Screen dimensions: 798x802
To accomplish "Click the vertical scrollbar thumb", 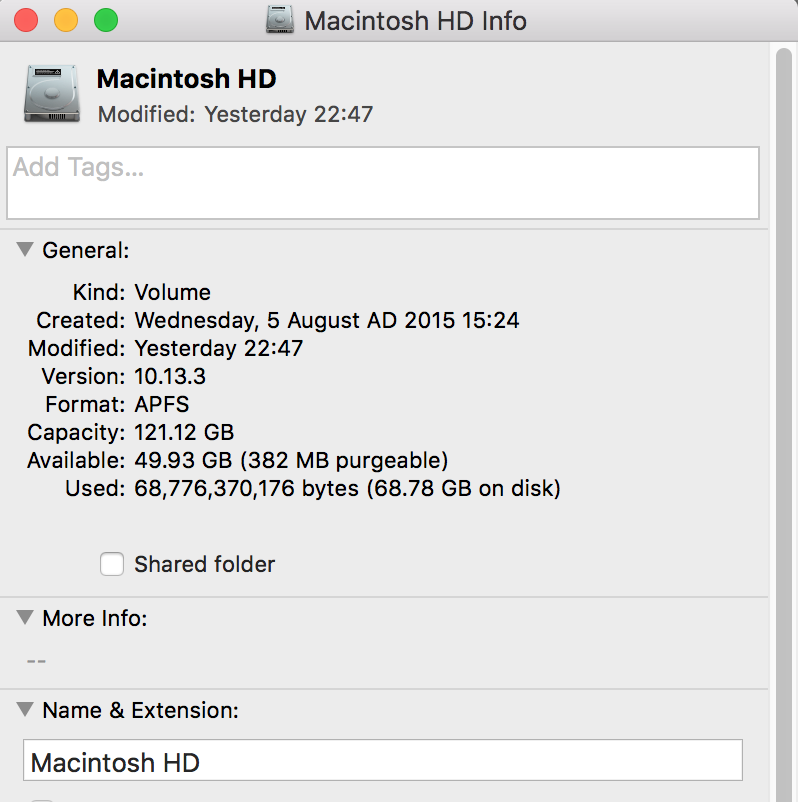I will [x=784, y=425].
